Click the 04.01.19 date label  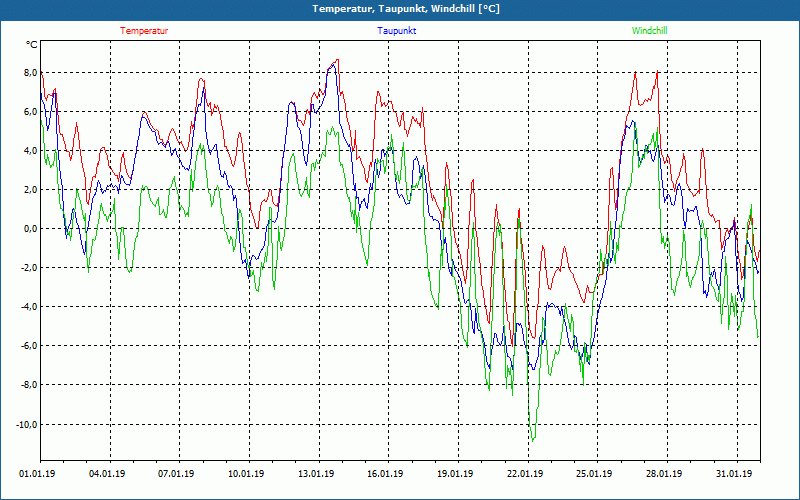[x=107, y=474]
